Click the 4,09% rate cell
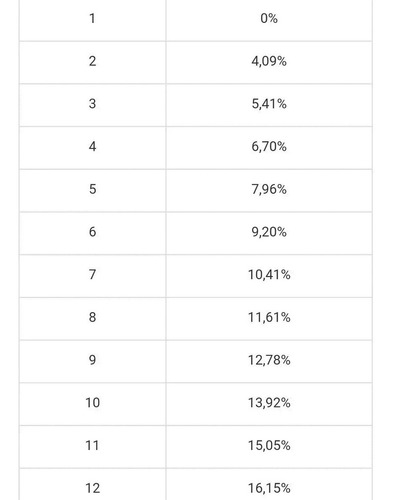Screen dimensions: 393x500 pyautogui.click(x=269, y=62)
